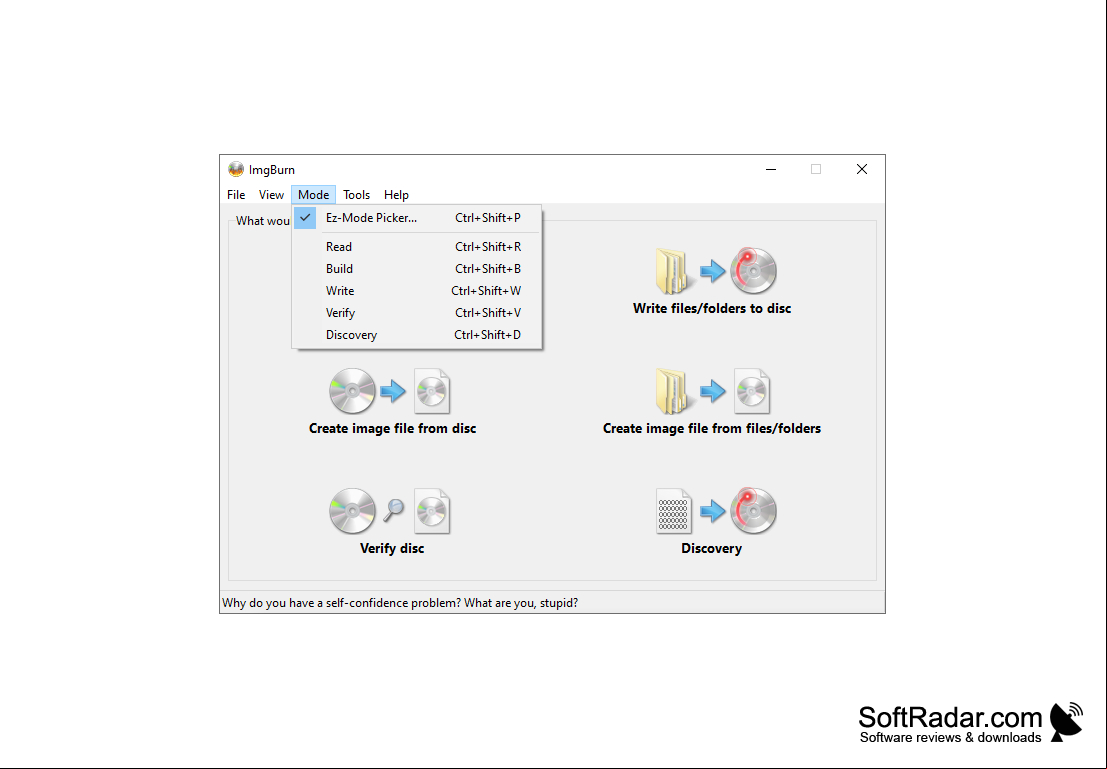Click the blue arrow above Create image file from disc
This screenshot has height=769, width=1107.
[393, 391]
